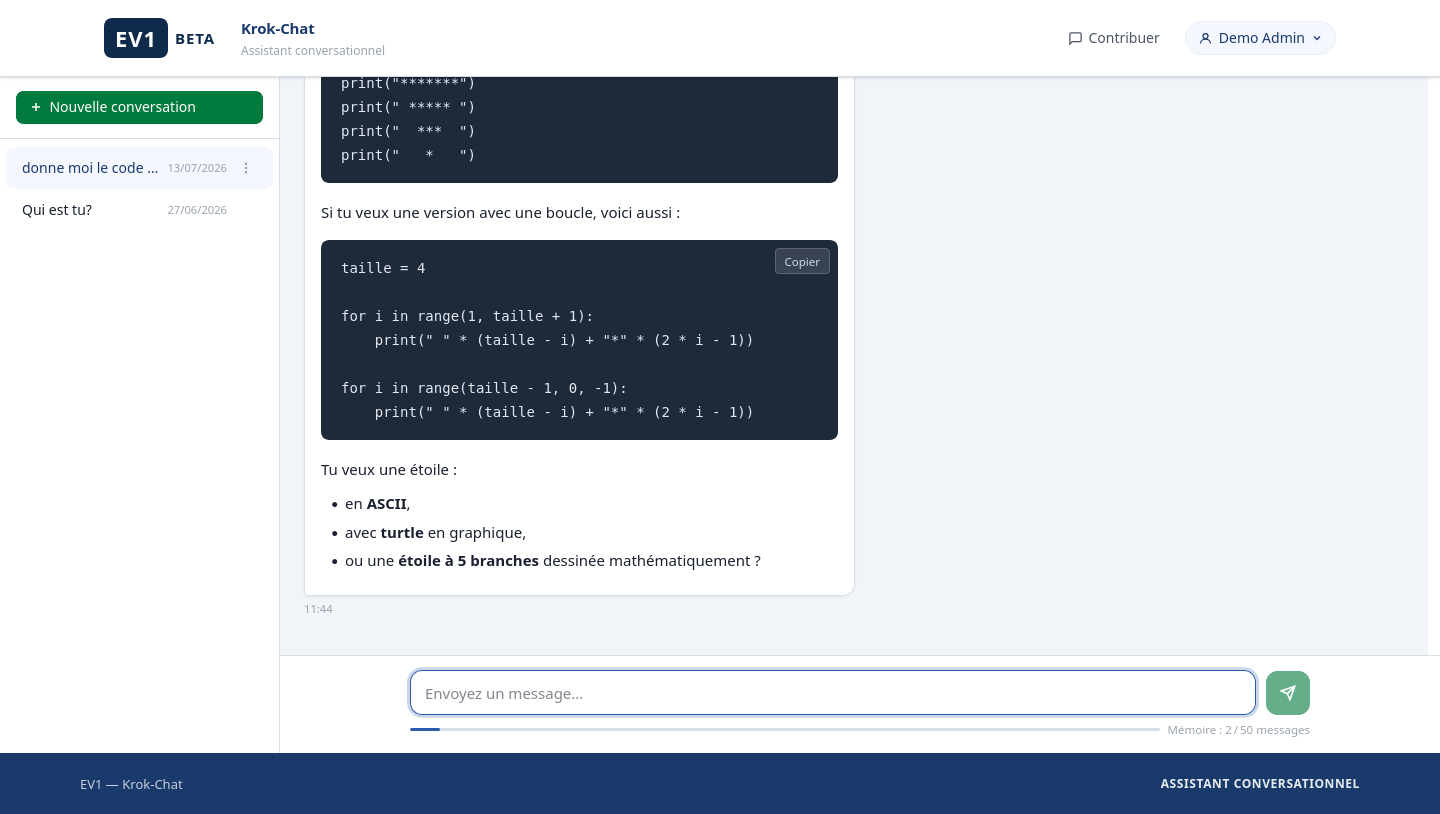Click the 27/06/2026 conversation date
1440x814 pixels.
[197, 210]
